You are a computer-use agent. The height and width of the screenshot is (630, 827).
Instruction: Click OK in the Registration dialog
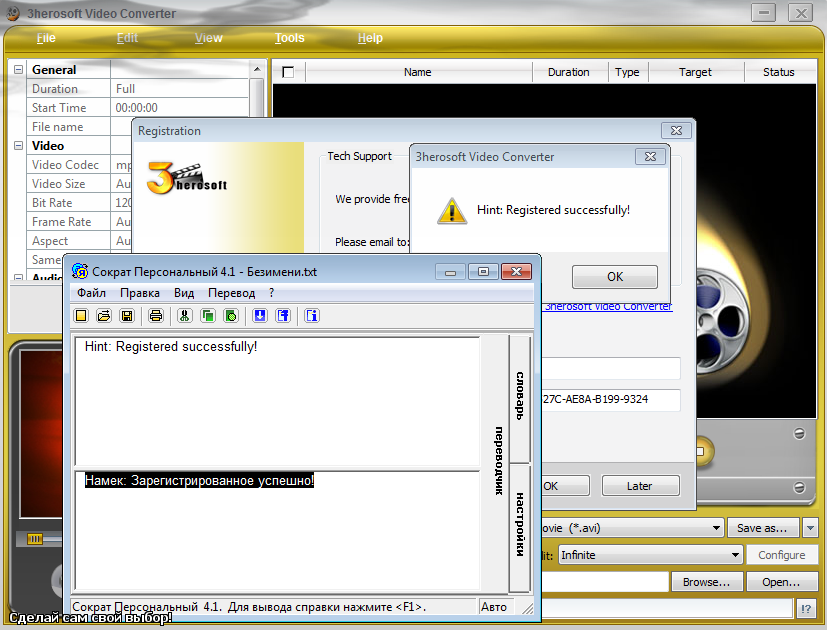tap(565, 486)
